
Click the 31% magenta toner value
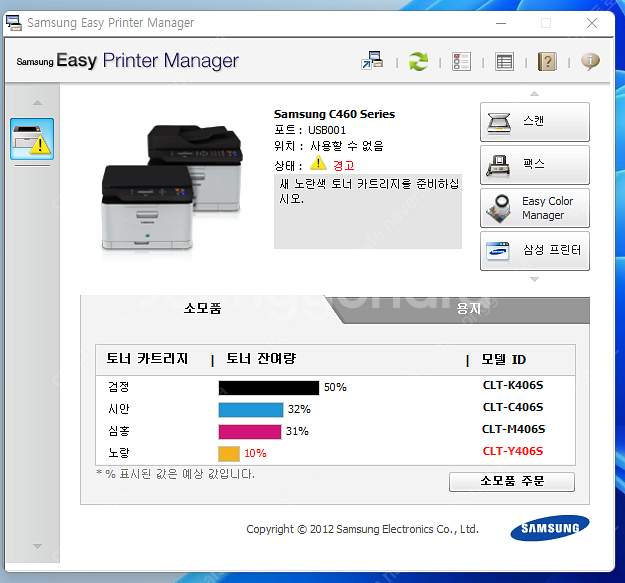[297, 431]
